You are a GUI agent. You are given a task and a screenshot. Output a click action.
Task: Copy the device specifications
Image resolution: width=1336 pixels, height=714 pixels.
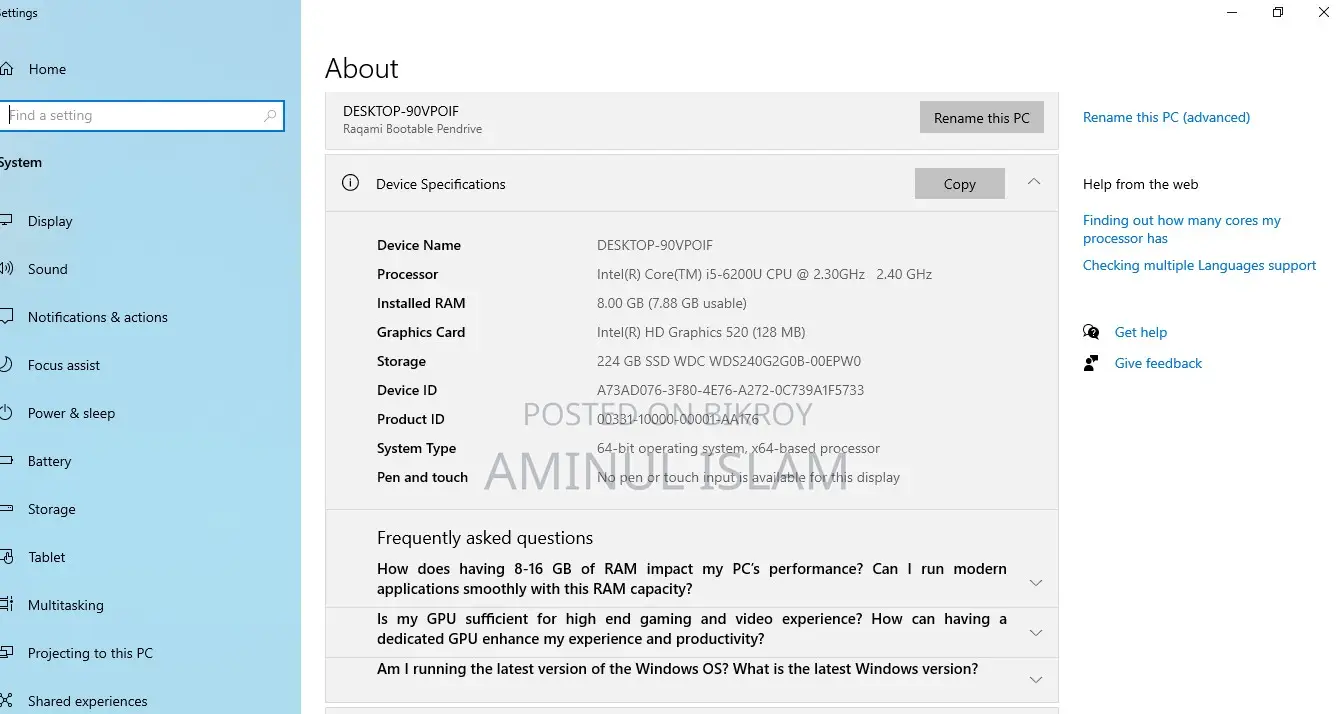coord(959,184)
